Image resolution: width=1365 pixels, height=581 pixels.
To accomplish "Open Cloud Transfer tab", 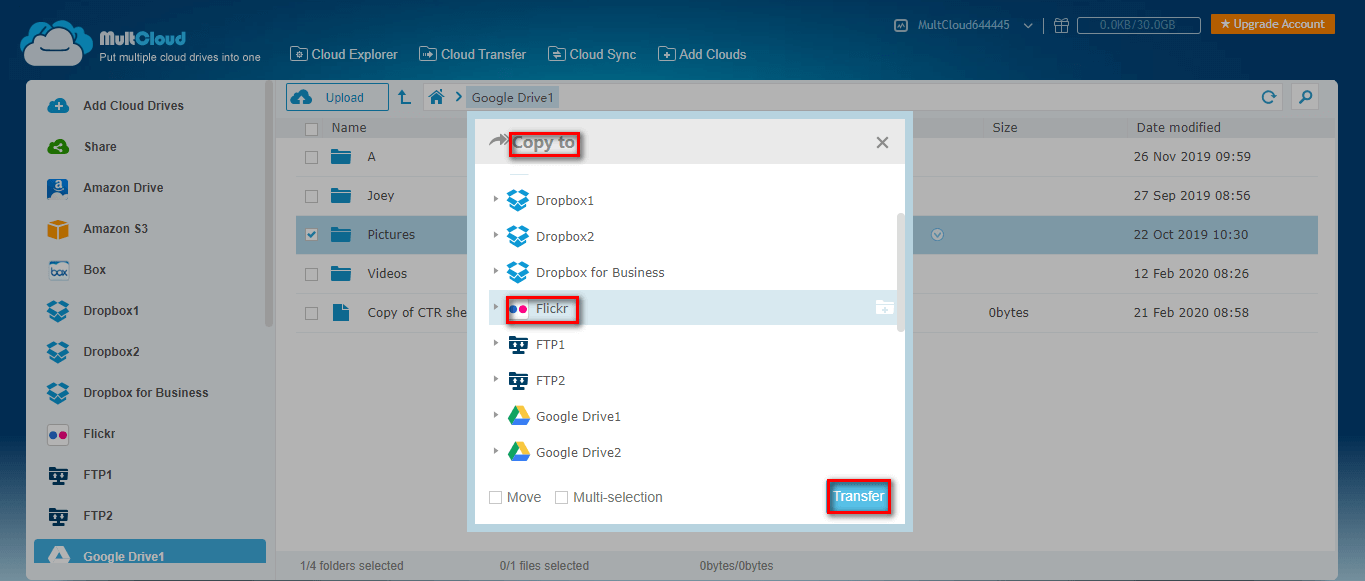I will click(473, 54).
